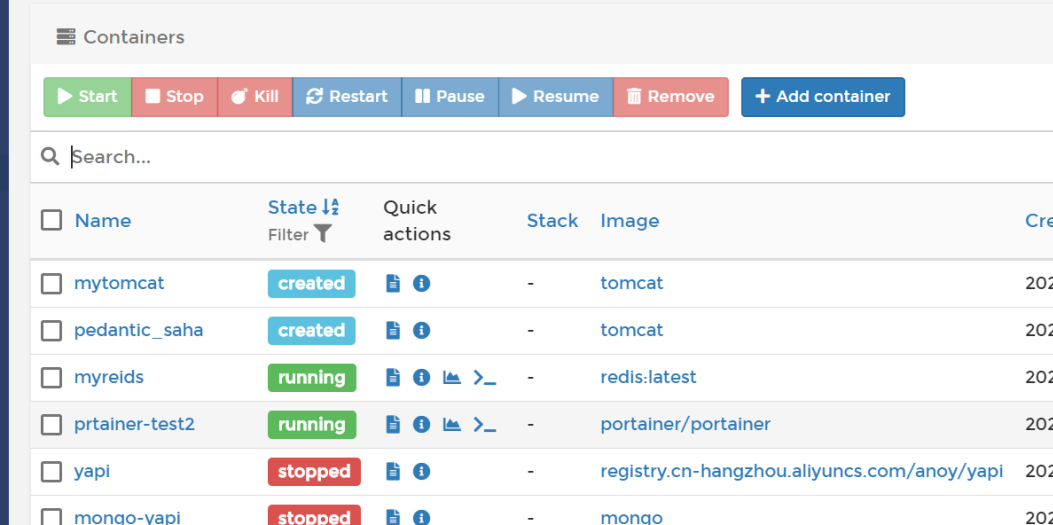Screen dimensions: 1053x525
Task: Open logs icon for prtainer-test2
Action: 393,424
